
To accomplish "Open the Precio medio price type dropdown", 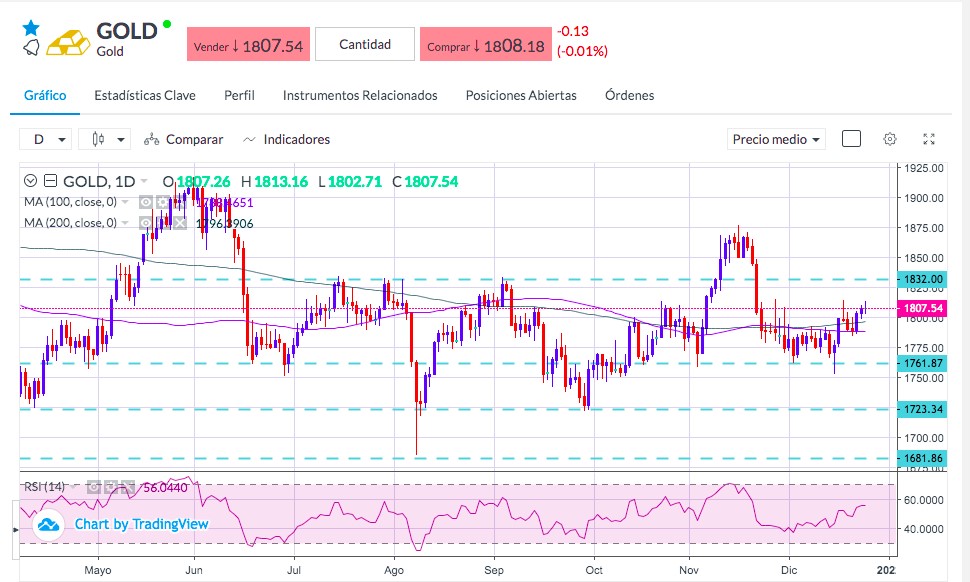I will pos(776,139).
